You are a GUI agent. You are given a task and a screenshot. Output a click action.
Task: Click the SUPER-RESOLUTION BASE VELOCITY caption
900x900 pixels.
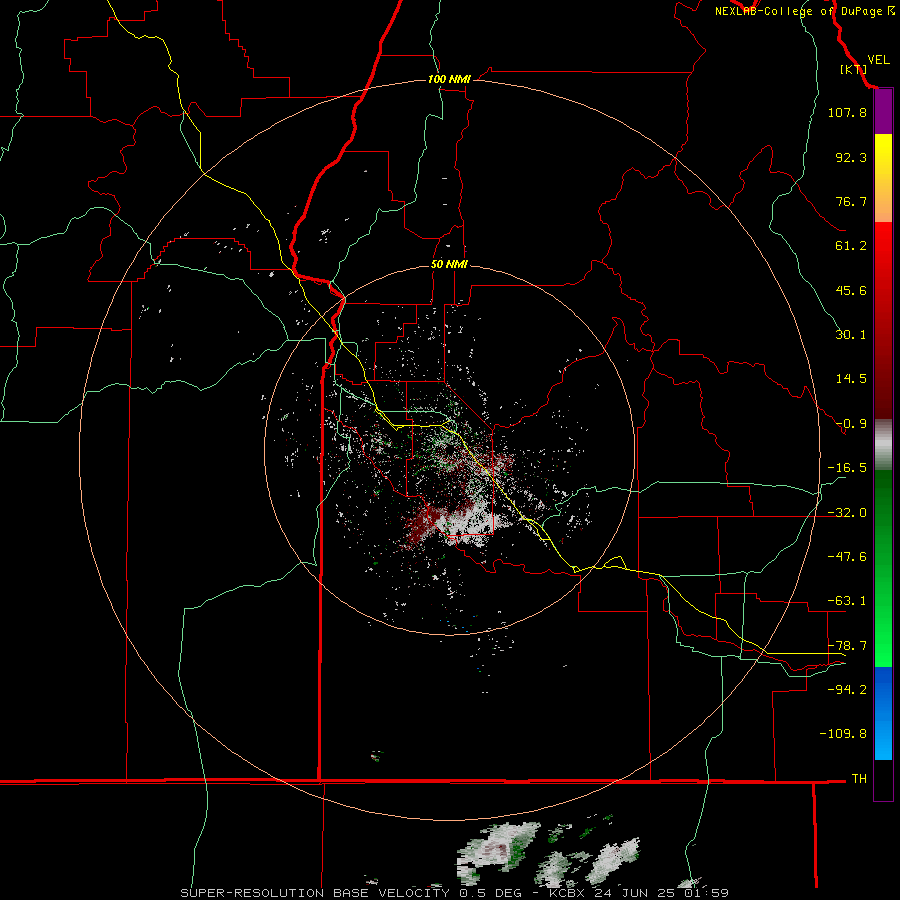(317, 893)
